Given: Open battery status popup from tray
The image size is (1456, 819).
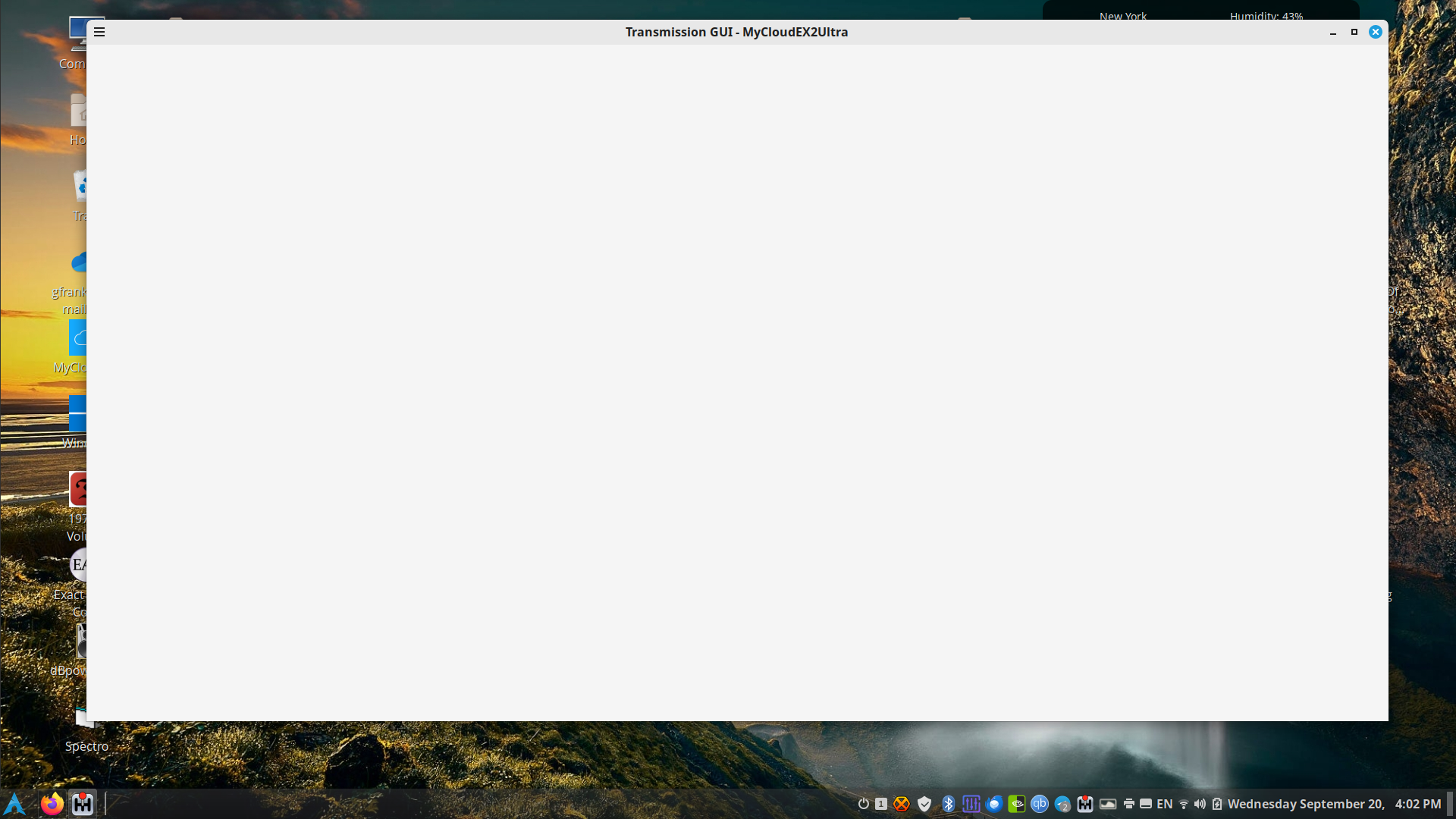Looking at the screenshot, I should [x=1217, y=804].
